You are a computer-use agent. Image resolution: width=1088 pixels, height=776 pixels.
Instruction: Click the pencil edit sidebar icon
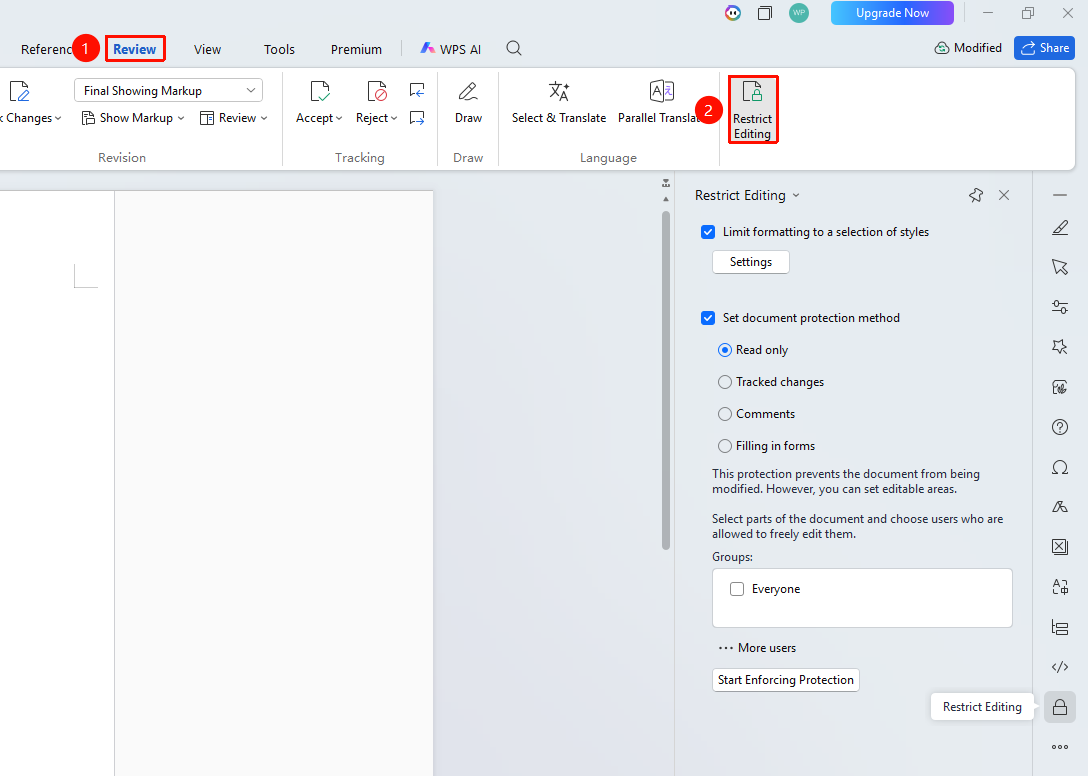coord(1060,227)
